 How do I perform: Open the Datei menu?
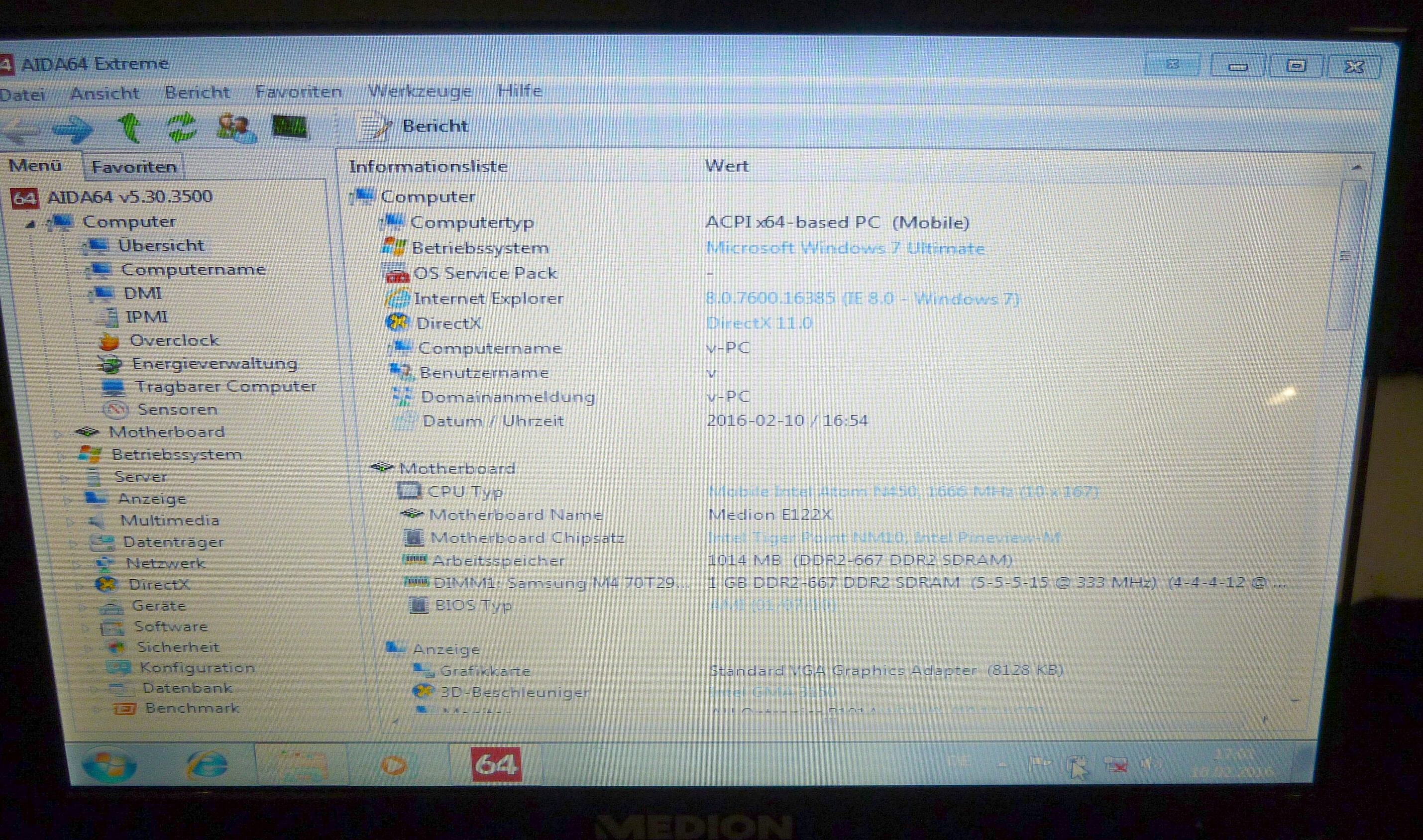pos(22,95)
